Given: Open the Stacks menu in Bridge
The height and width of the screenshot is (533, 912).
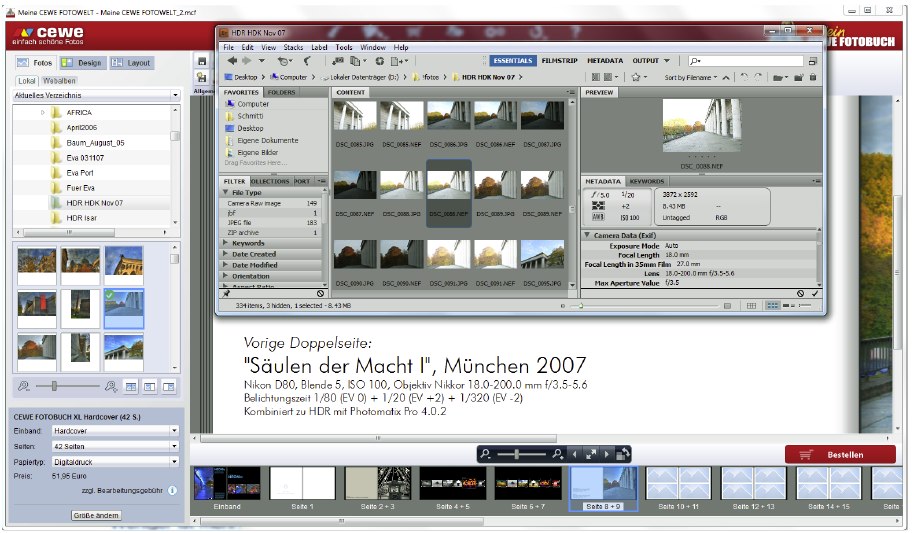Looking at the screenshot, I should click(293, 47).
